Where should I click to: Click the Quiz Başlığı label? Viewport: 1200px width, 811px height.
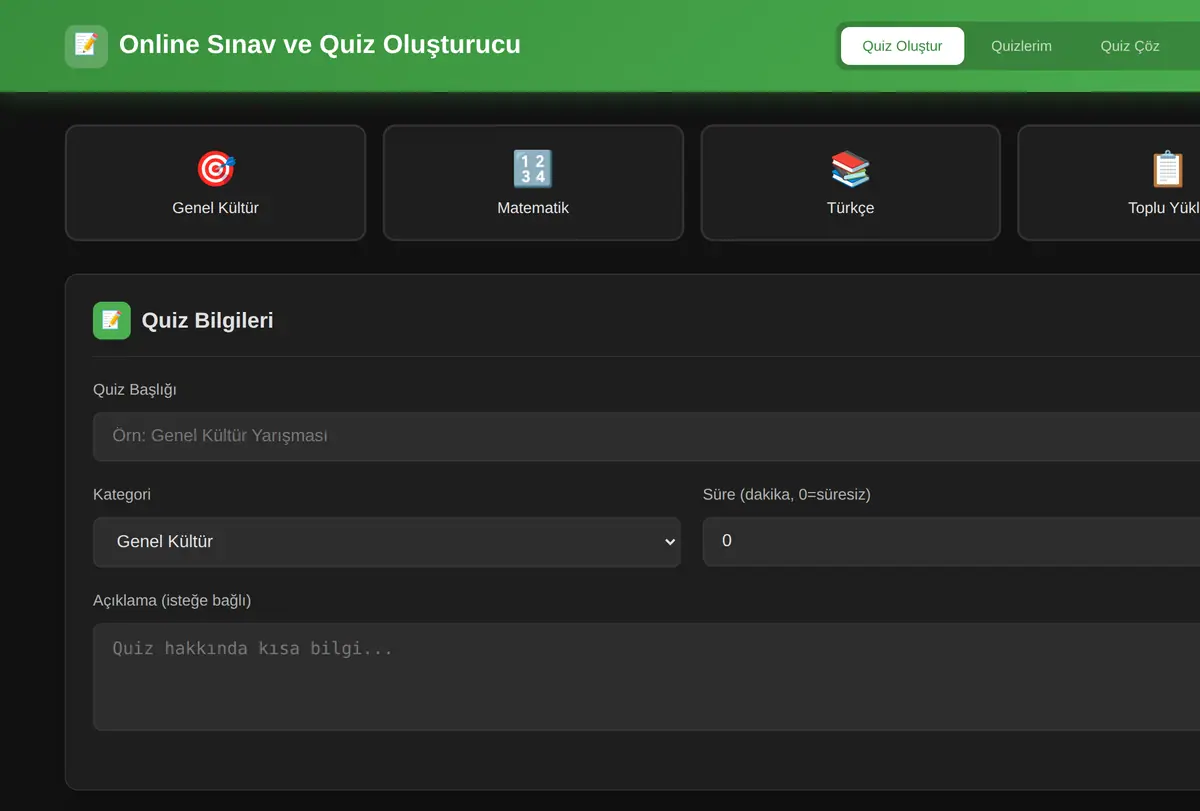tap(135, 389)
